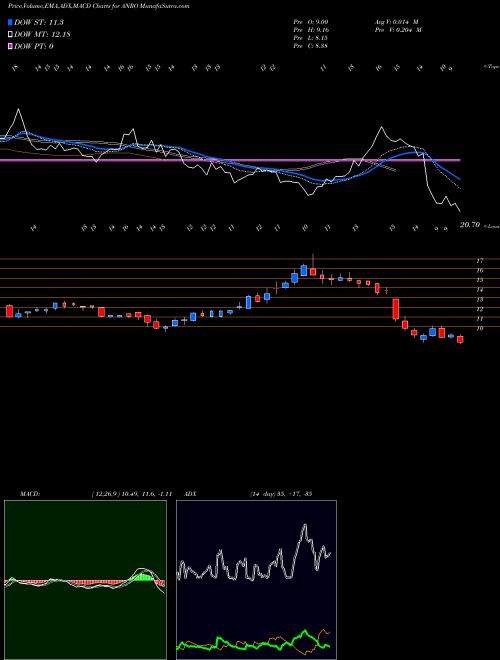Select the 'Pre O: 9.00' value
Screen dimensions: 500x660
coord(311,22)
